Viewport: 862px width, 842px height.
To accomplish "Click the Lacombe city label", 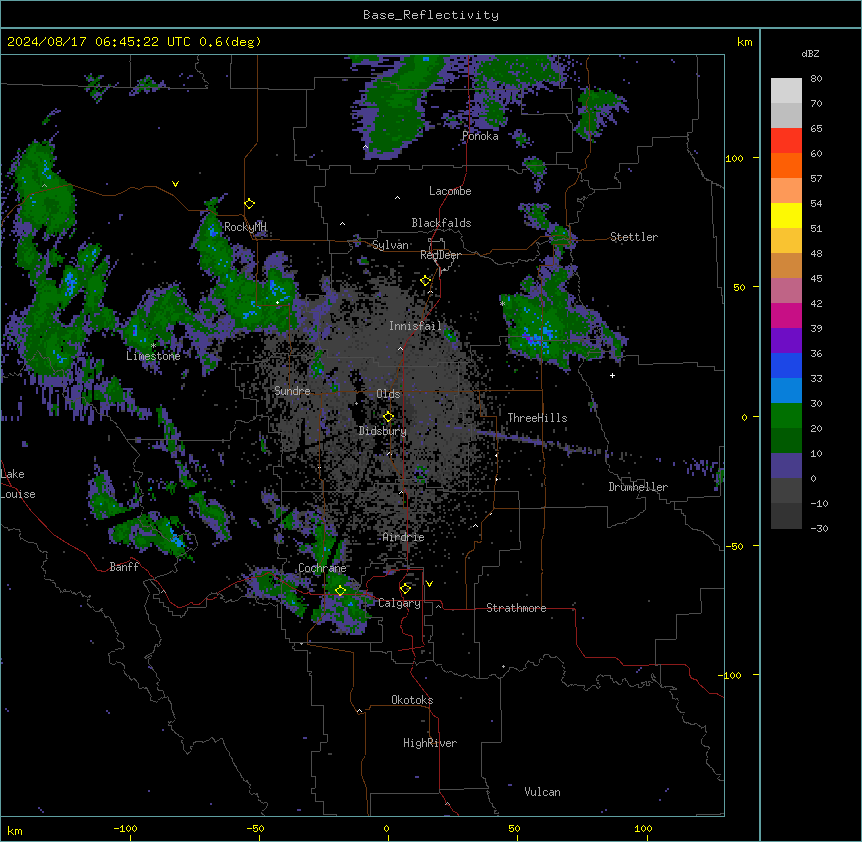I will click(x=450, y=191).
